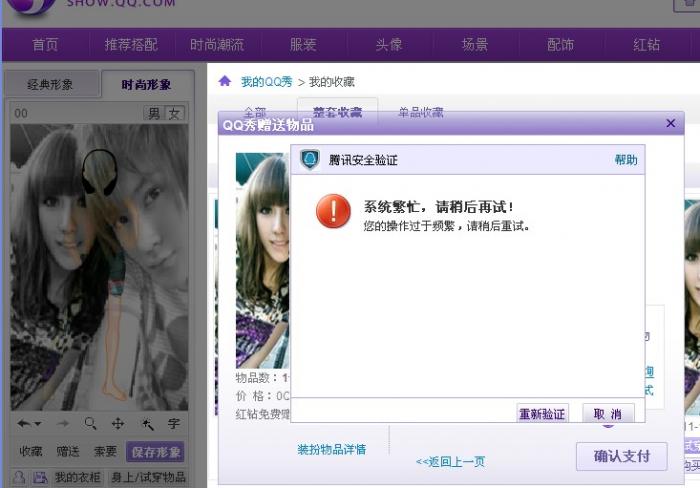Click the redo arrow under avatar preview
The image size is (700, 488).
coord(62,424)
